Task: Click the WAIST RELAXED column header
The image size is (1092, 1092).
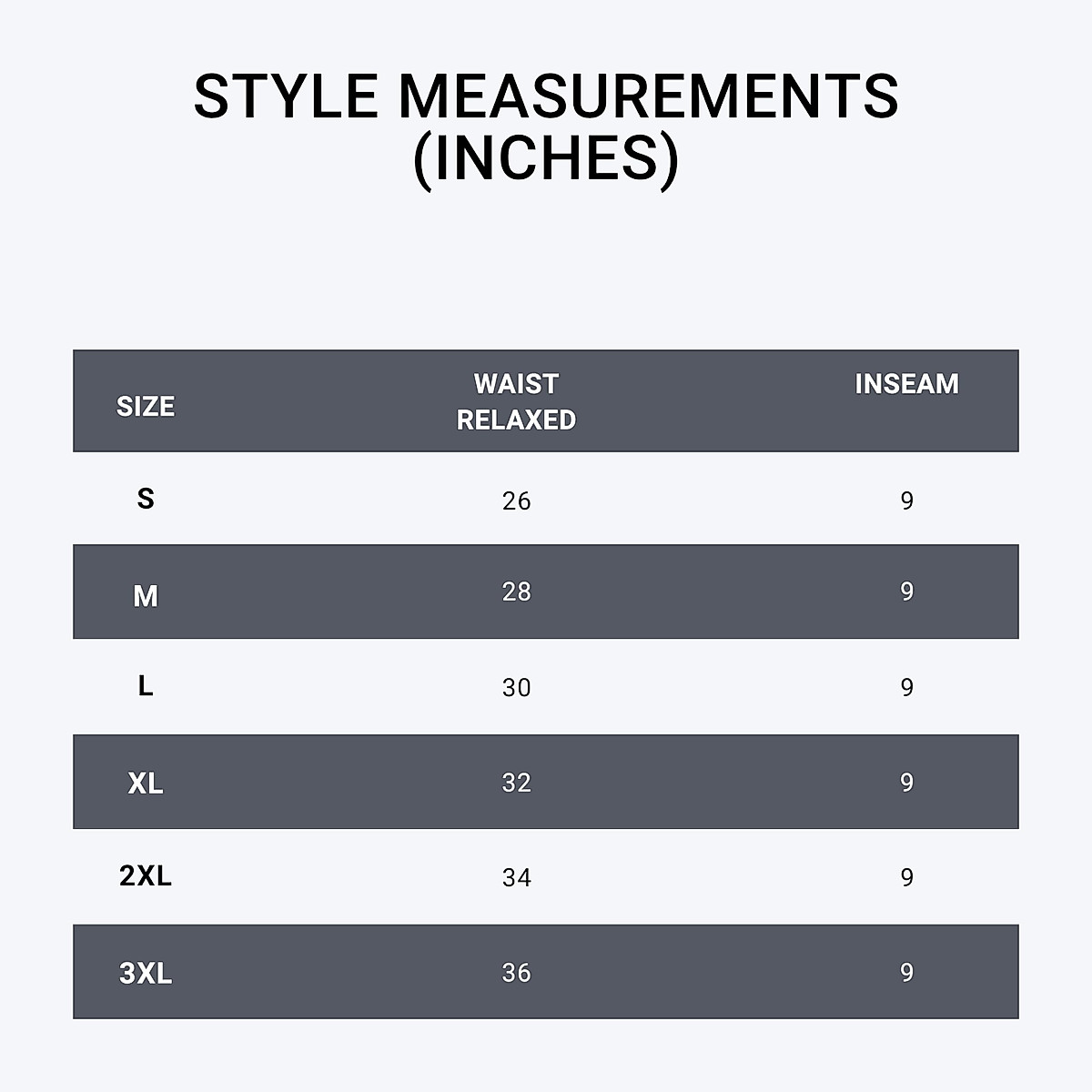Action: point(516,401)
